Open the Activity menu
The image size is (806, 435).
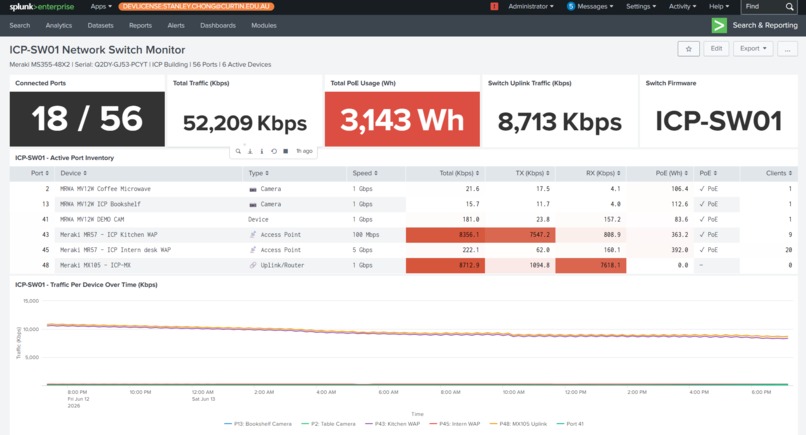point(683,6)
